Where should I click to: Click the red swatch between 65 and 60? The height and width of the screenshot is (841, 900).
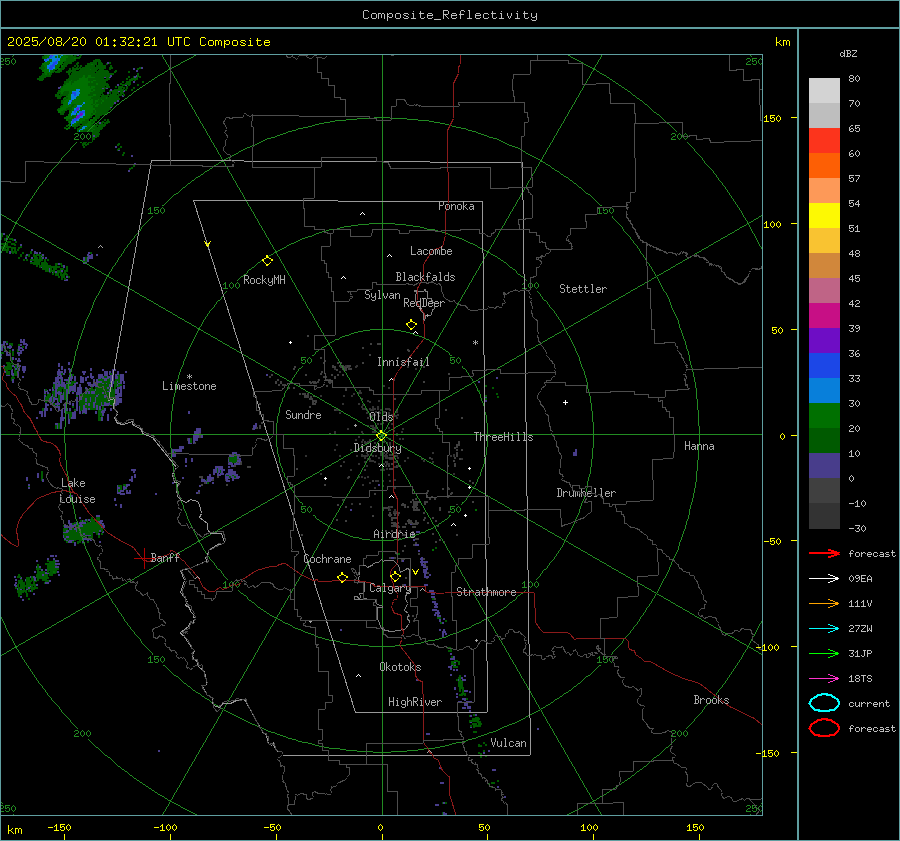(x=824, y=141)
